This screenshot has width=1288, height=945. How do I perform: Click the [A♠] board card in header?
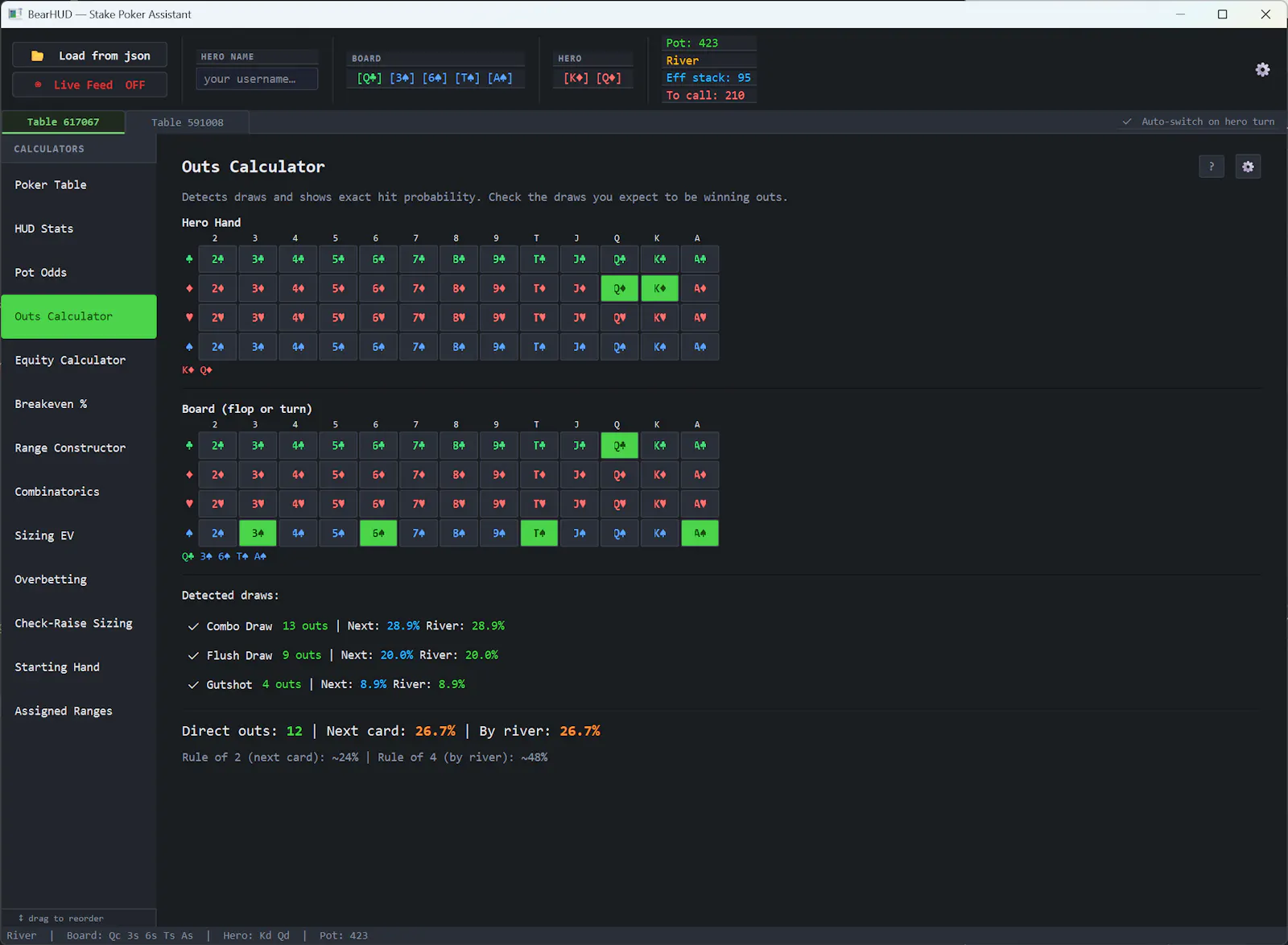coord(500,78)
